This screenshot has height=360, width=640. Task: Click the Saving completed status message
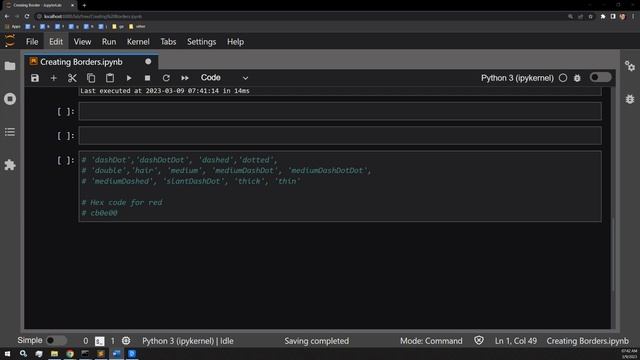click(x=317, y=341)
